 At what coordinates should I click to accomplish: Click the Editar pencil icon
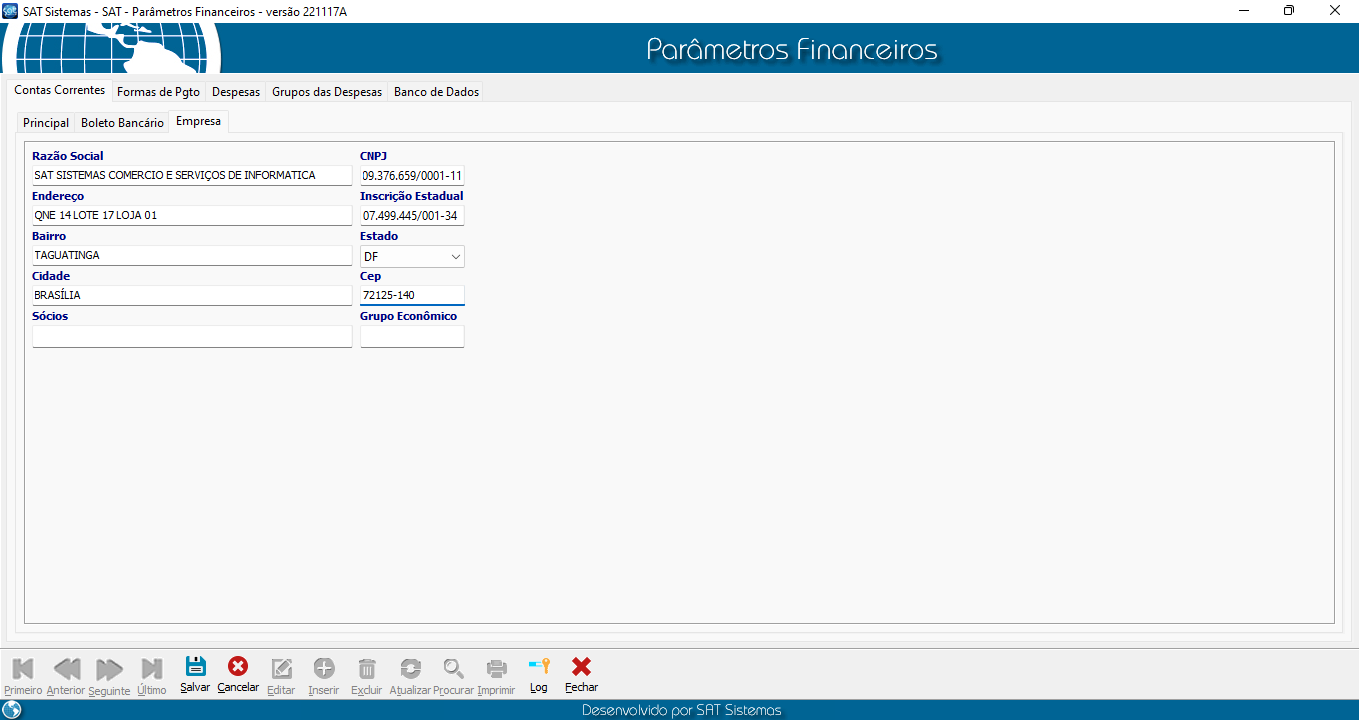point(281,669)
